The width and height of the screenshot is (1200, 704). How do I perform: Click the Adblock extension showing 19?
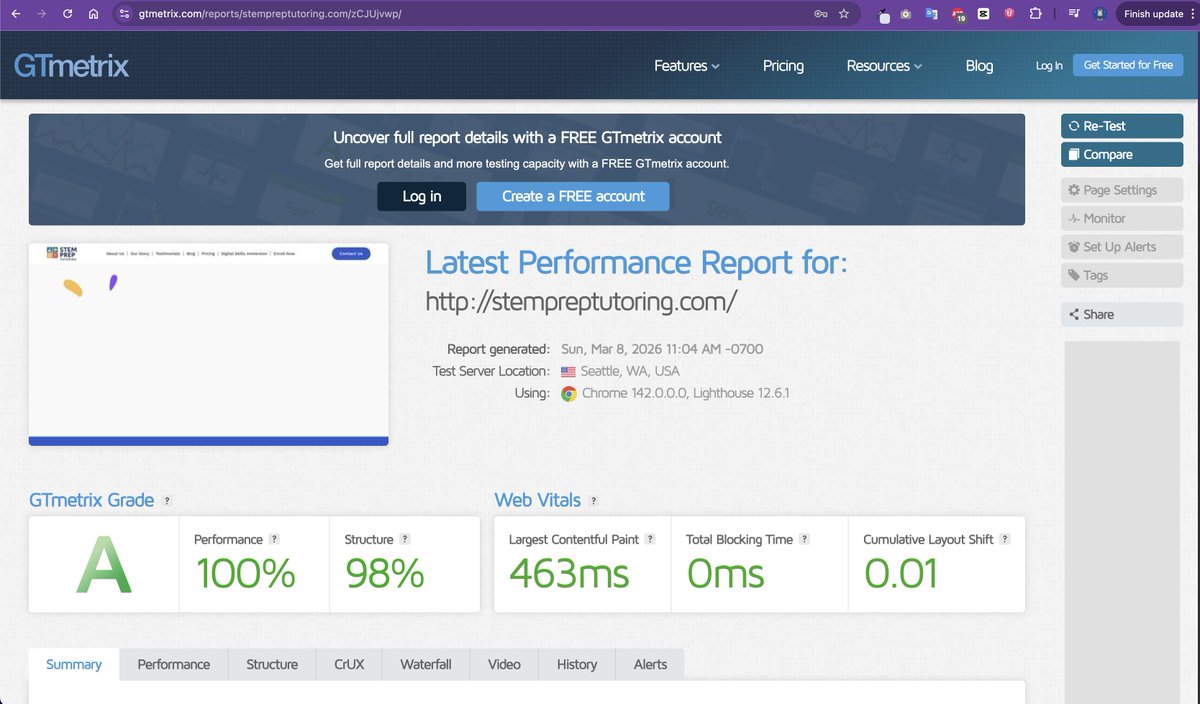pos(957,15)
